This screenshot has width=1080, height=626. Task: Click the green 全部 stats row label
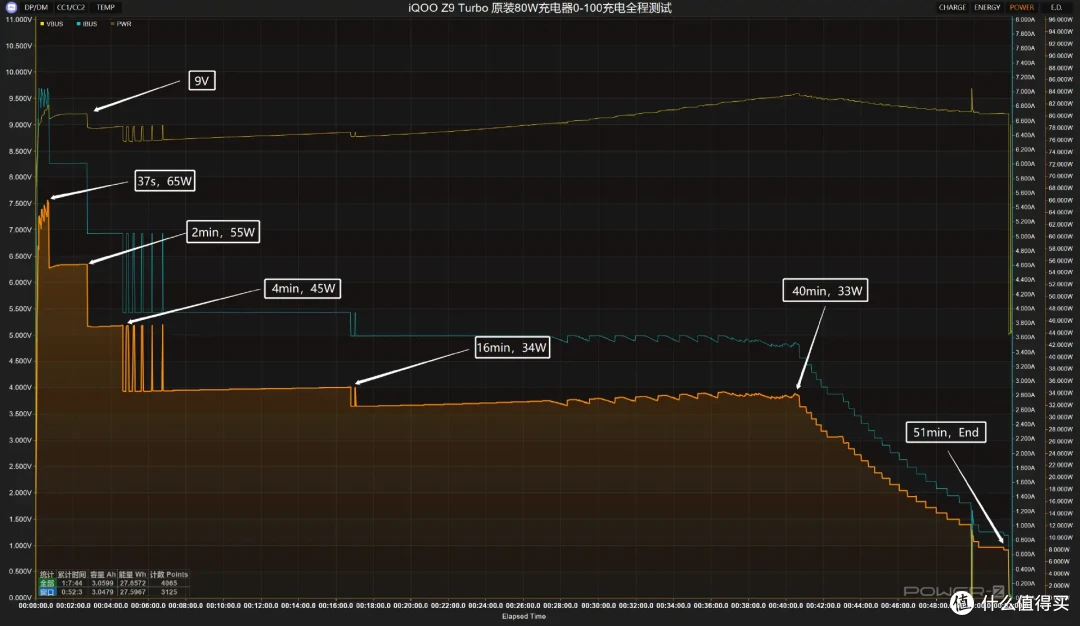coord(46,583)
